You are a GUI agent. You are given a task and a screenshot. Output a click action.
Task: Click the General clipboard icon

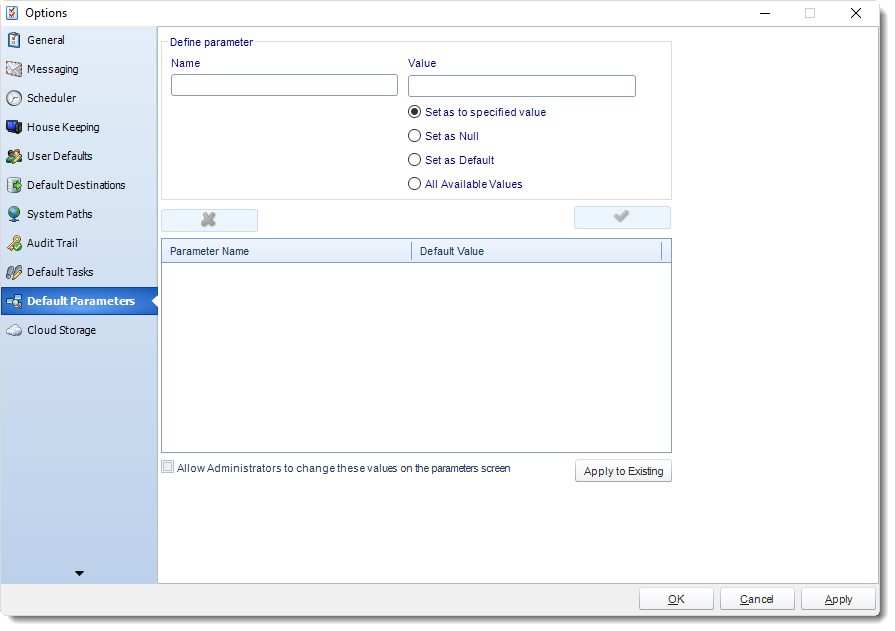14,40
